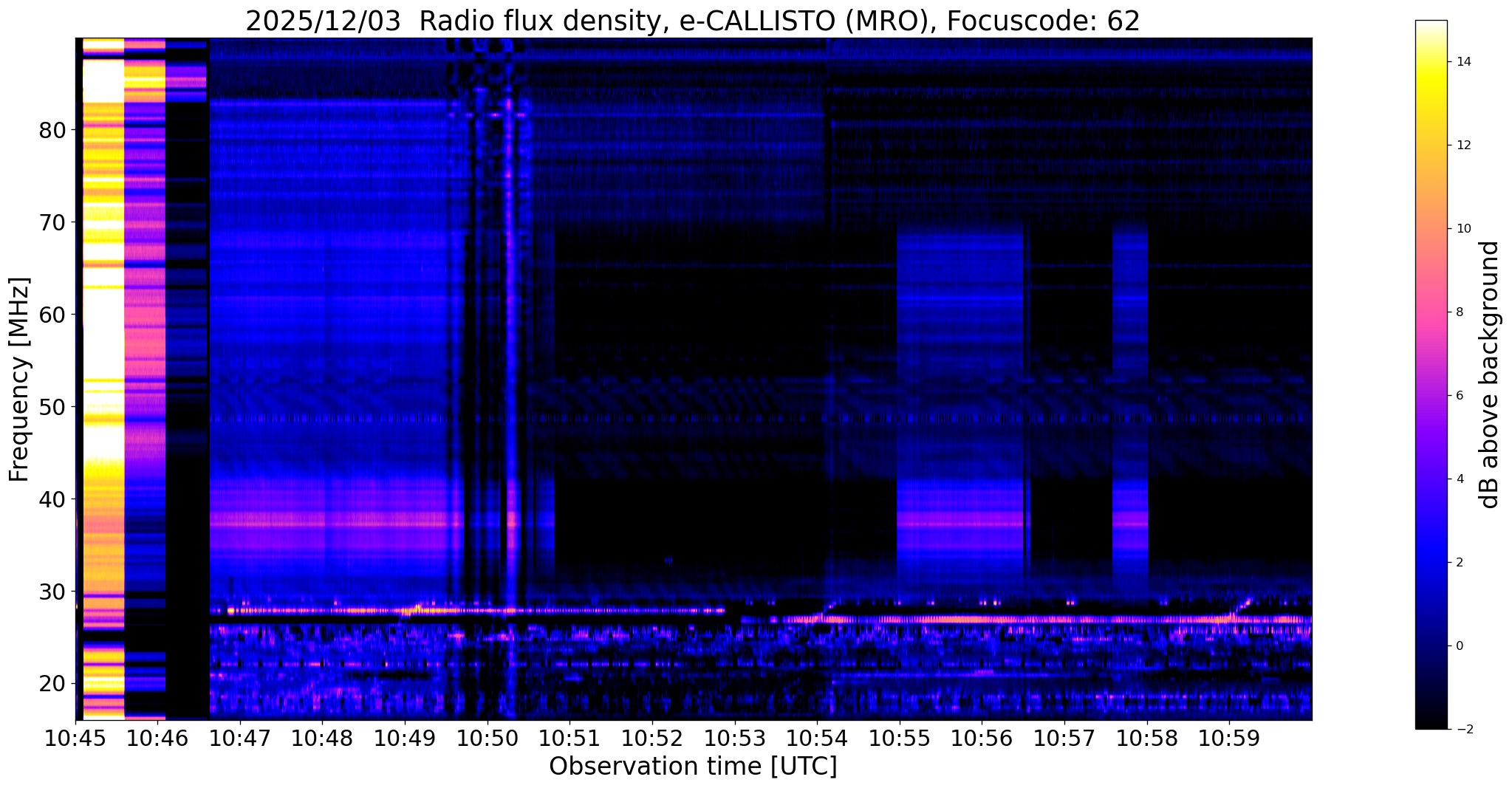Click the 10:55 time tick label

pyautogui.click(x=900, y=739)
